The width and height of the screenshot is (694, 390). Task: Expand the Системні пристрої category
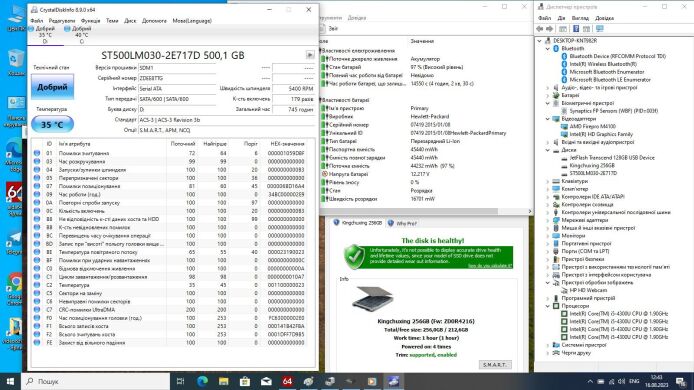pos(547,345)
